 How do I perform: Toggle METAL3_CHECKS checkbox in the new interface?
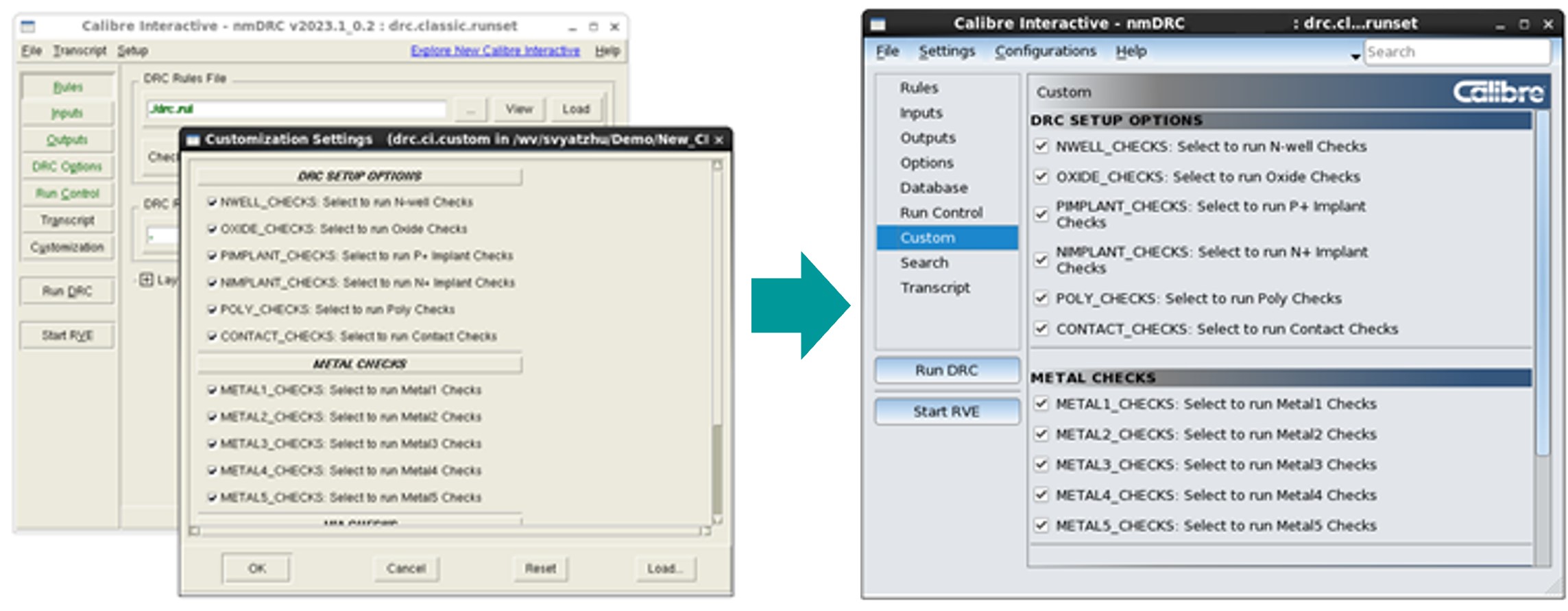click(1041, 464)
